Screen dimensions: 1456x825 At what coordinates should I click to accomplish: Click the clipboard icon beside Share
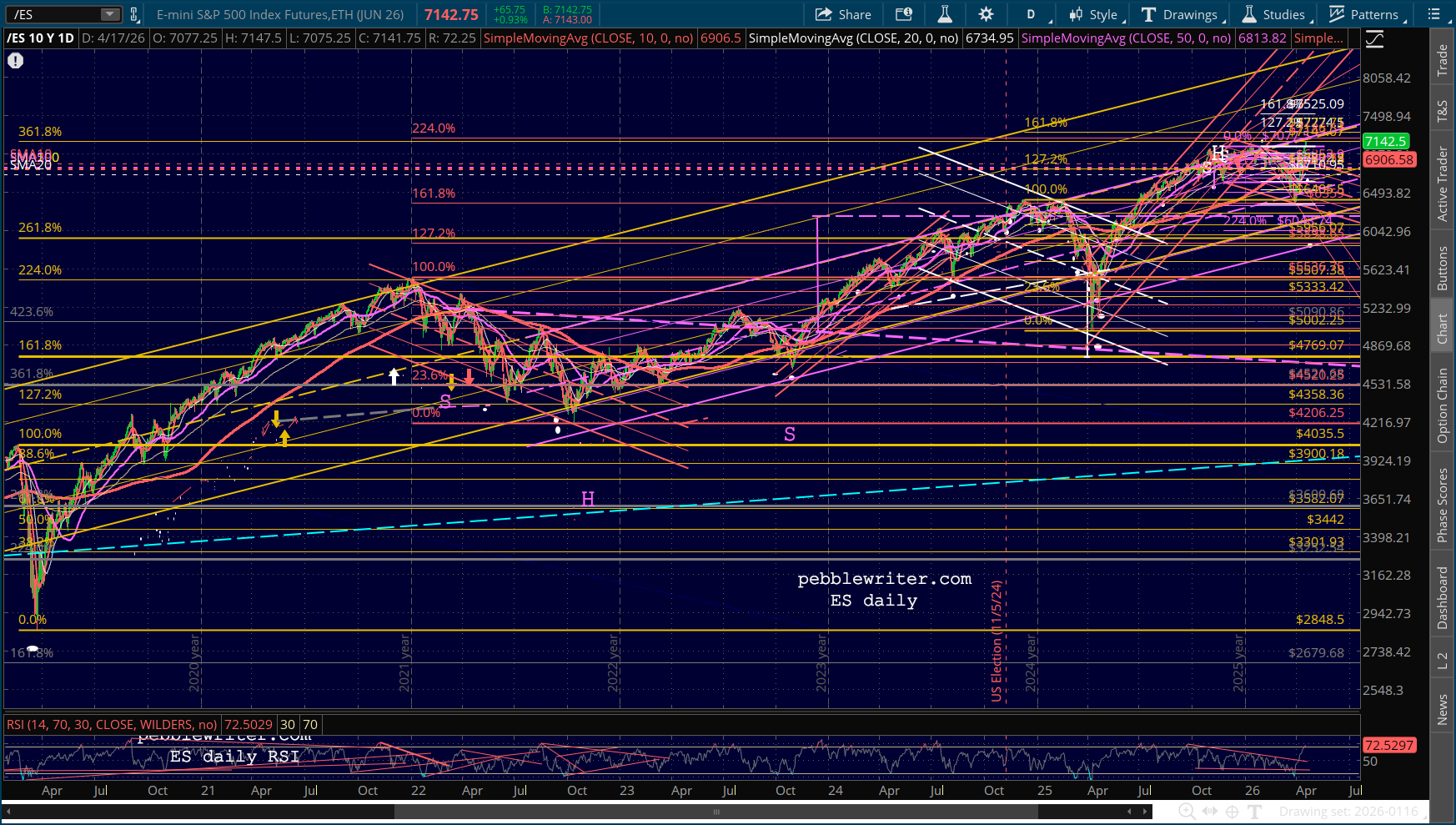click(904, 14)
